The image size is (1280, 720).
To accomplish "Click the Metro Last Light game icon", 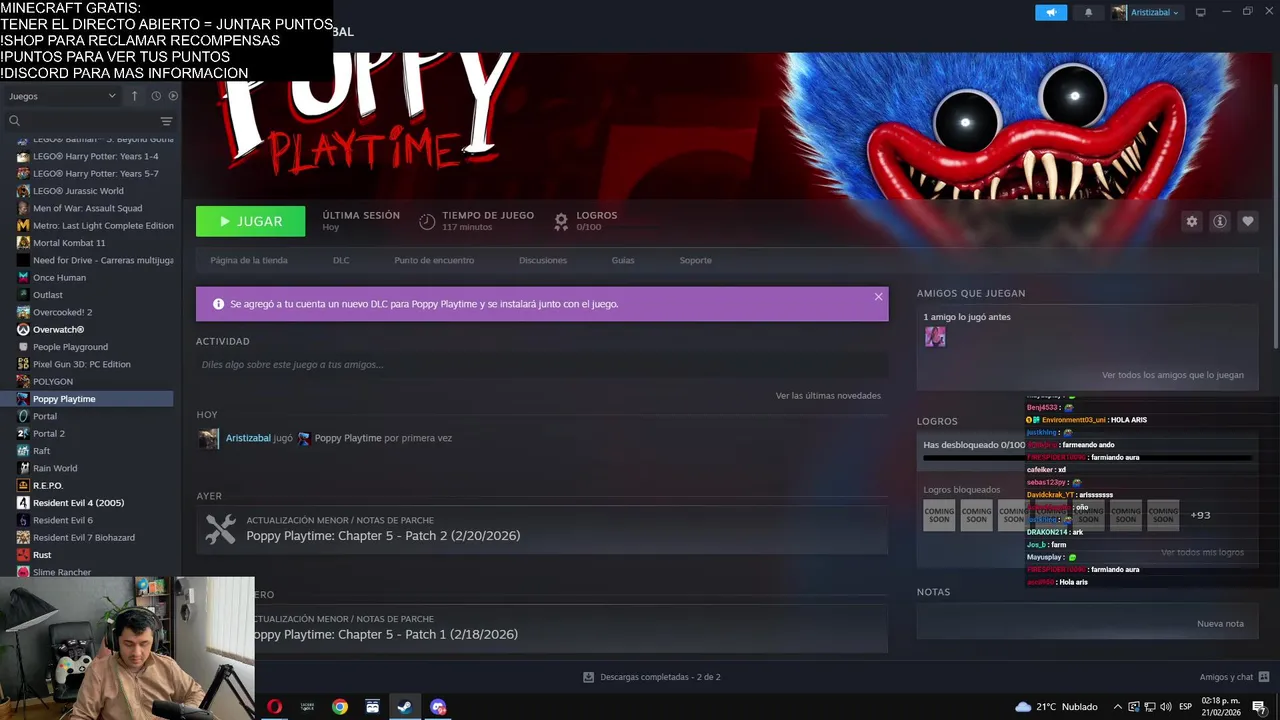I will pos(23,226).
